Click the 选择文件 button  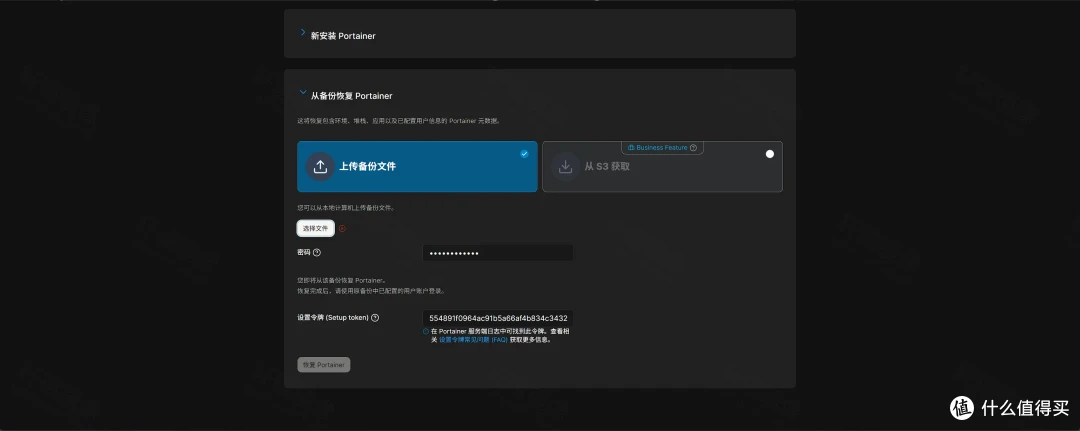[315, 228]
